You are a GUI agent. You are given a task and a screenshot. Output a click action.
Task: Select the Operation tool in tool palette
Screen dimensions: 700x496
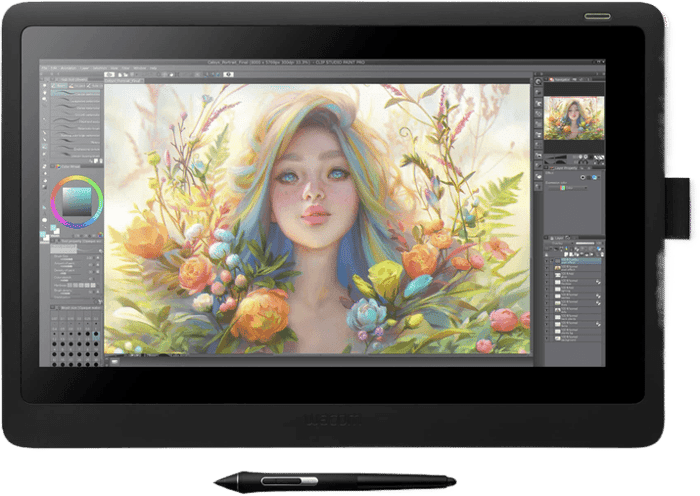(44, 99)
